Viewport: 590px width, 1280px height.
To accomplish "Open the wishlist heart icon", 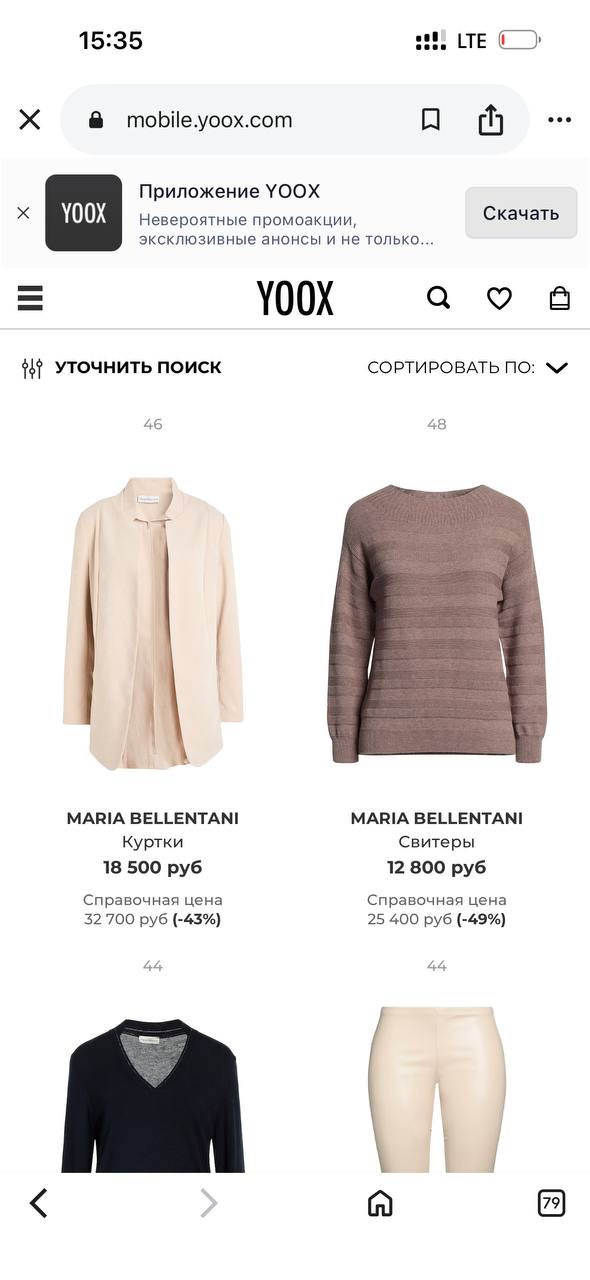I will 499,298.
